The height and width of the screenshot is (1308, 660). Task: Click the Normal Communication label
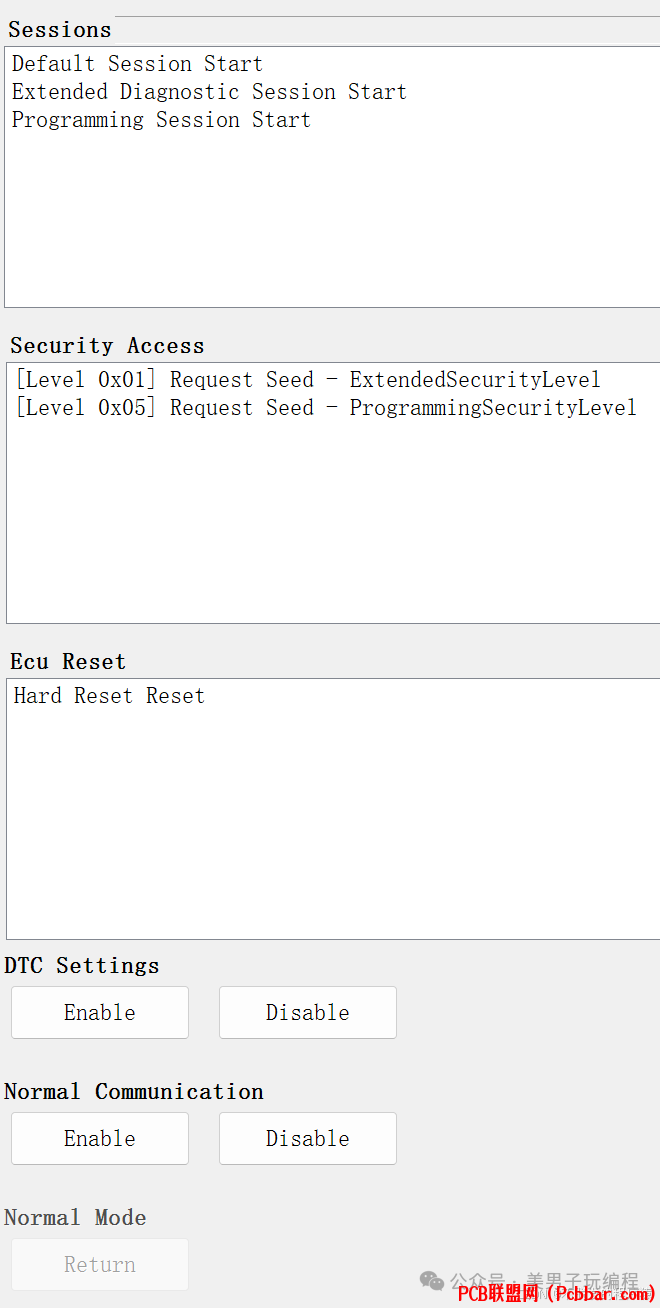tap(134, 1092)
